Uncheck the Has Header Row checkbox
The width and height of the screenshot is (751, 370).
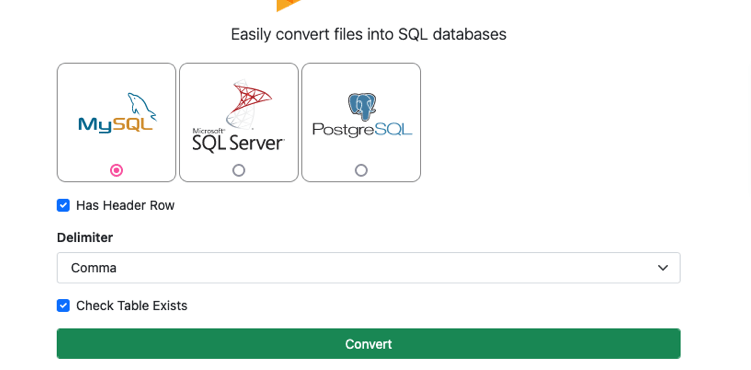click(63, 205)
